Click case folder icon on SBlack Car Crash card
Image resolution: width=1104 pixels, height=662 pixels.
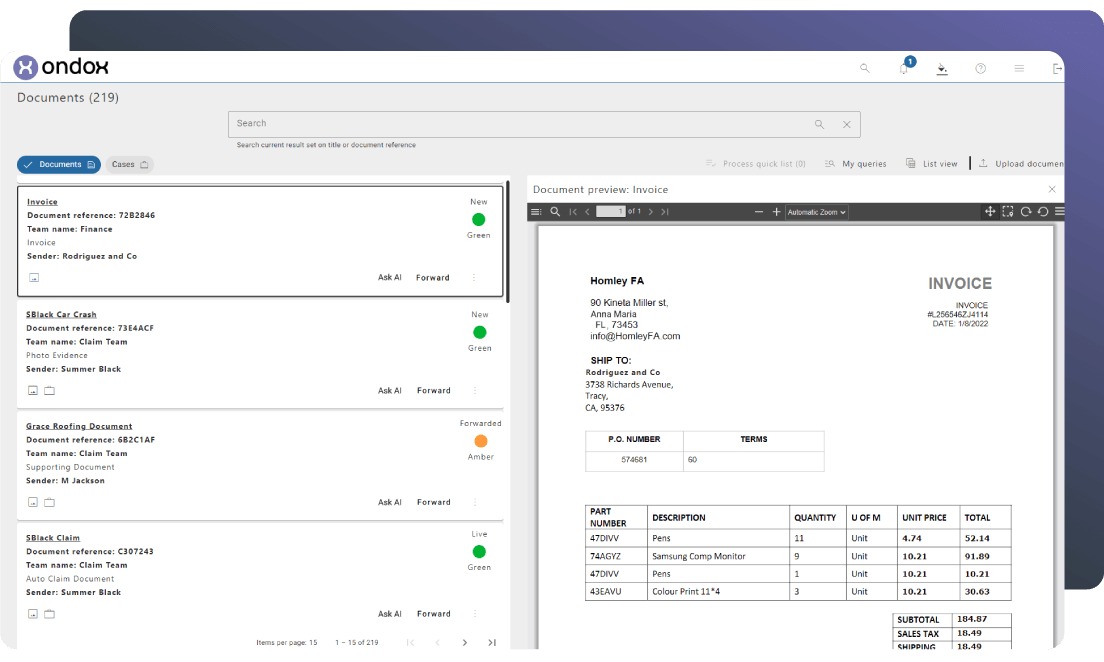coord(49,390)
